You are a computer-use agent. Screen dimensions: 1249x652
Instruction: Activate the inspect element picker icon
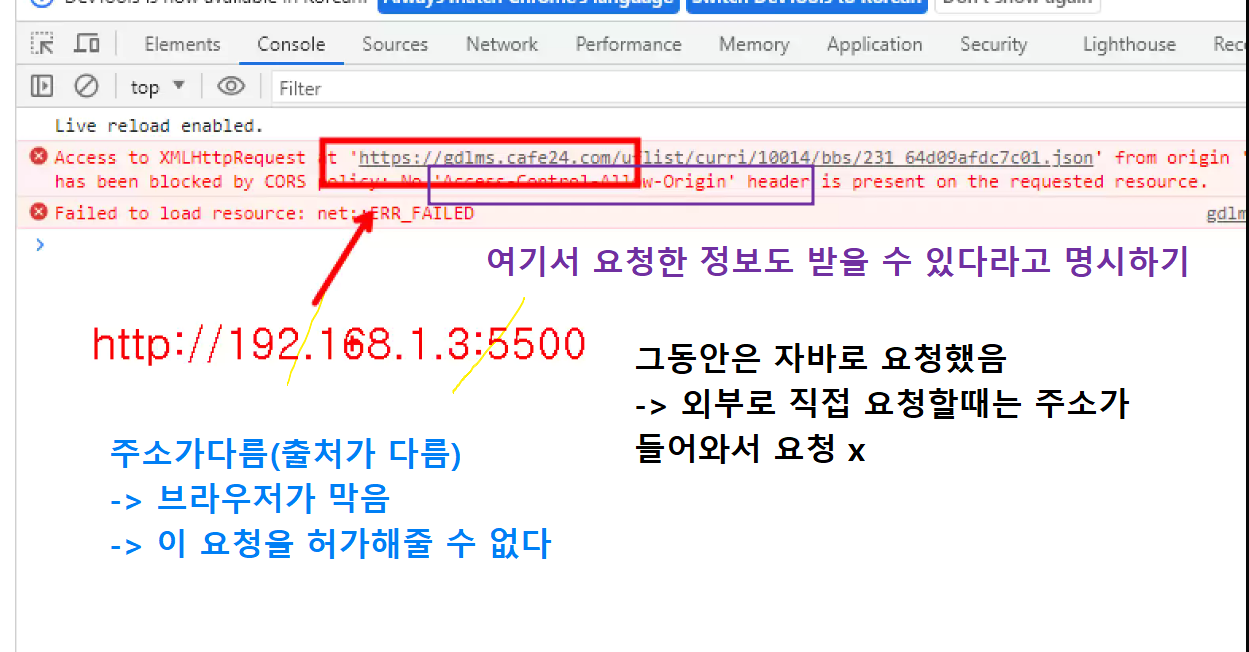(x=42, y=44)
